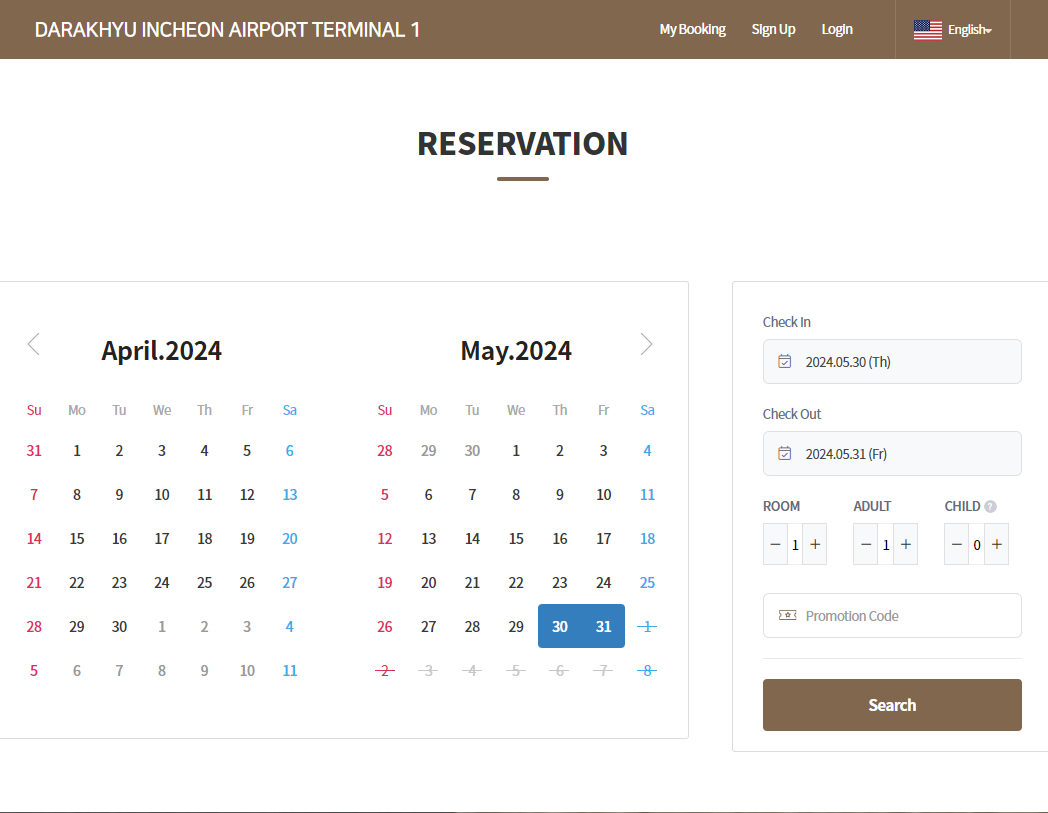This screenshot has height=813, width=1048.
Task: Select April 15 in the calendar
Action: [x=77, y=539]
